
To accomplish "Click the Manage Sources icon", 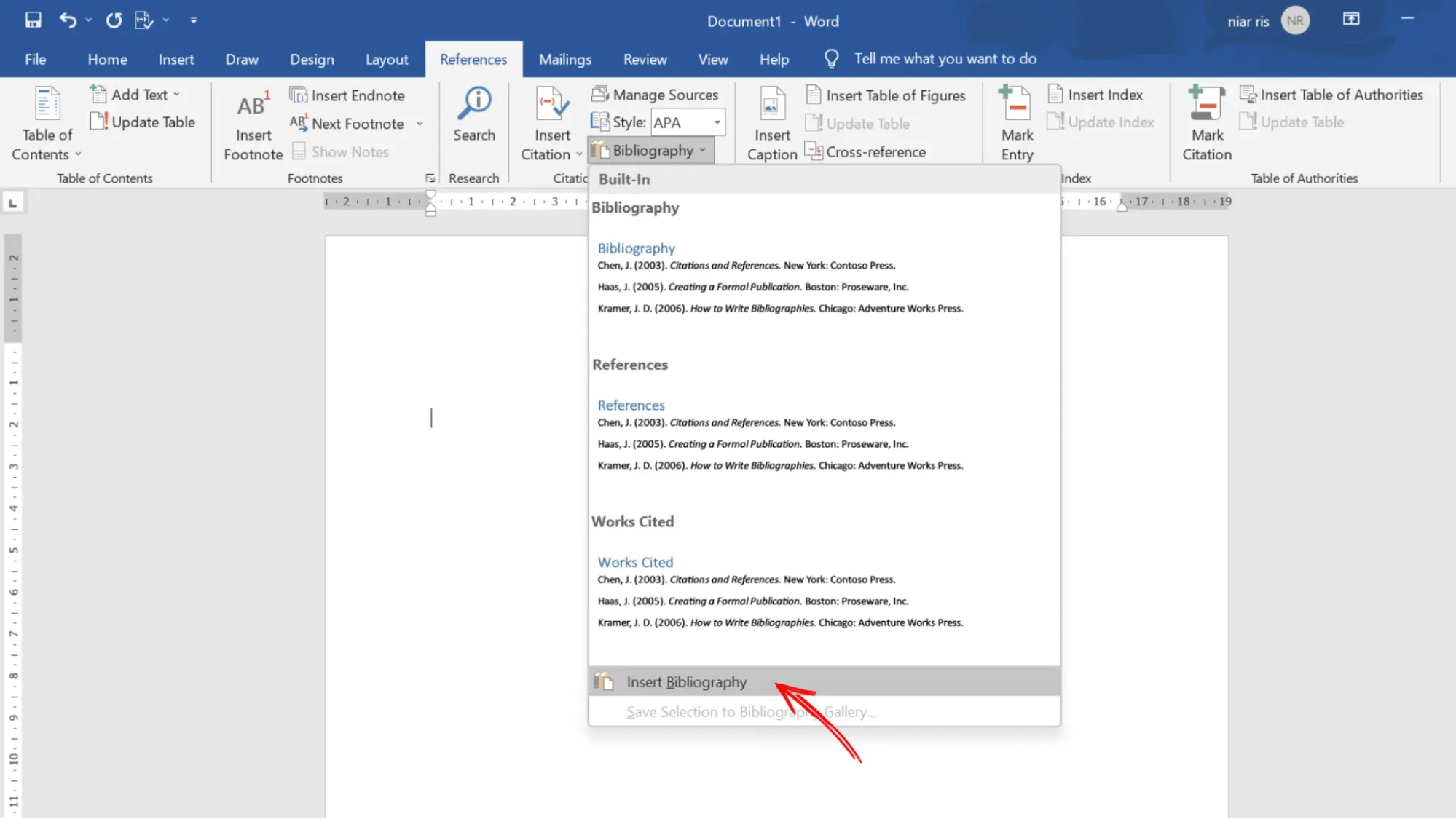I will pyautogui.click(x=600, y=95).
